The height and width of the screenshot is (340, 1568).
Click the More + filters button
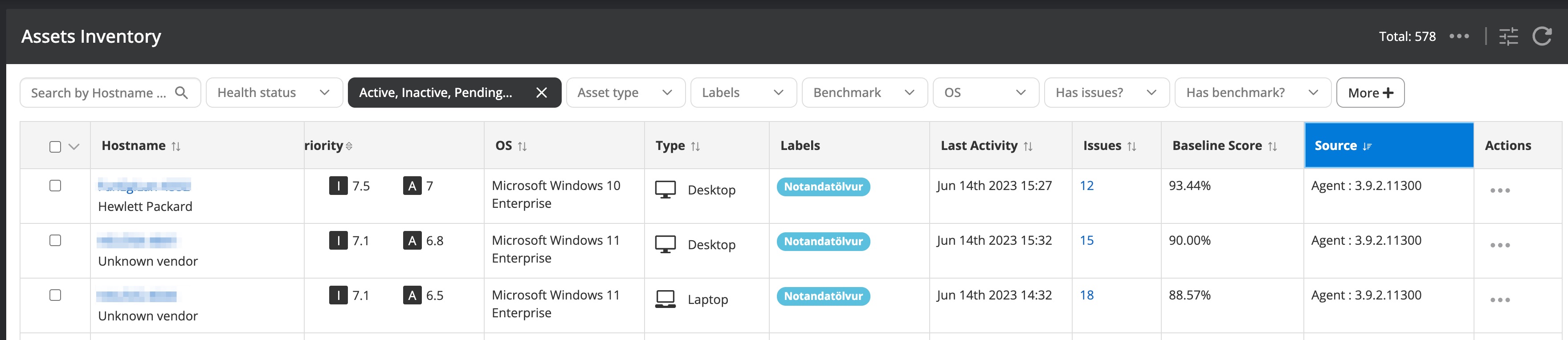pyautogui.click(x=1370, y=93)
